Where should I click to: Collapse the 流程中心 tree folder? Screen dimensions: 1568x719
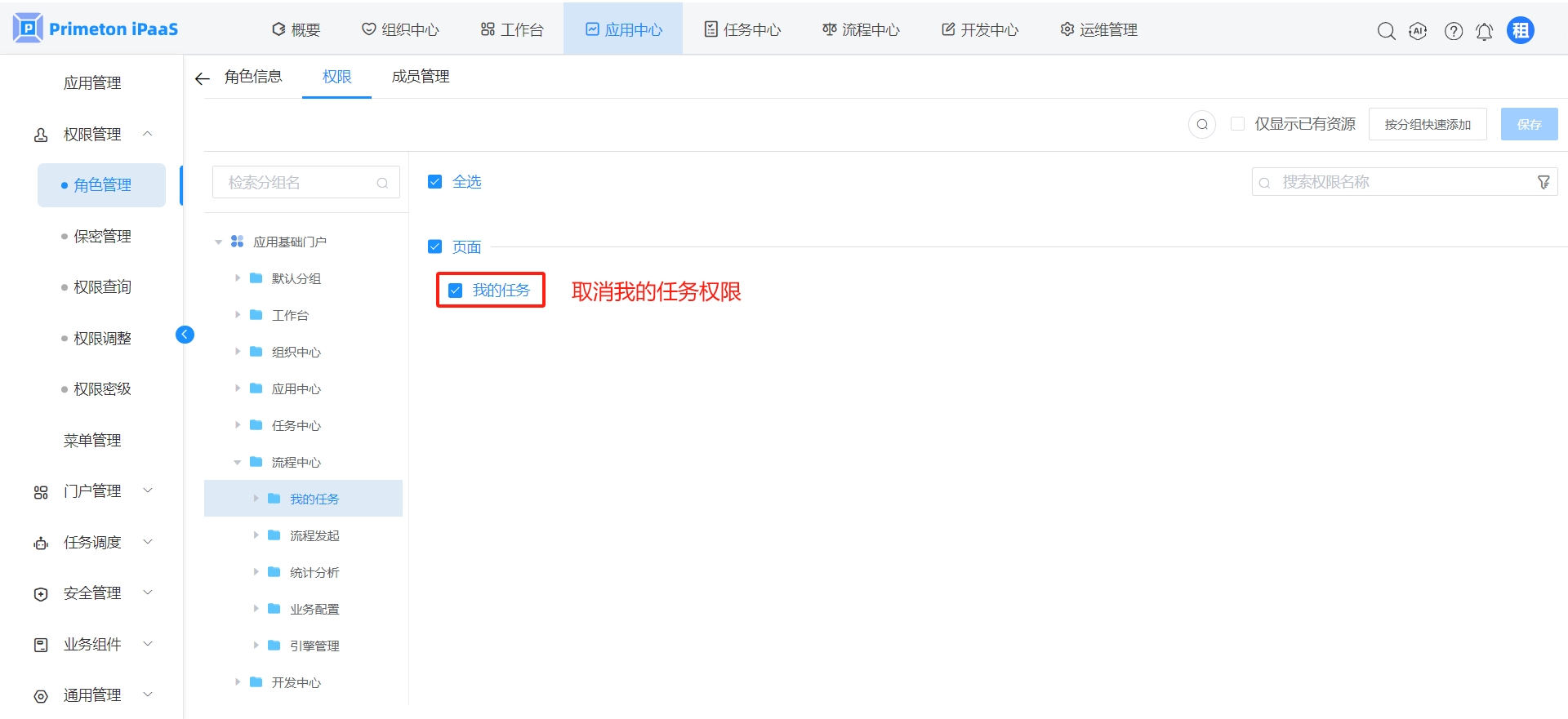238,463
